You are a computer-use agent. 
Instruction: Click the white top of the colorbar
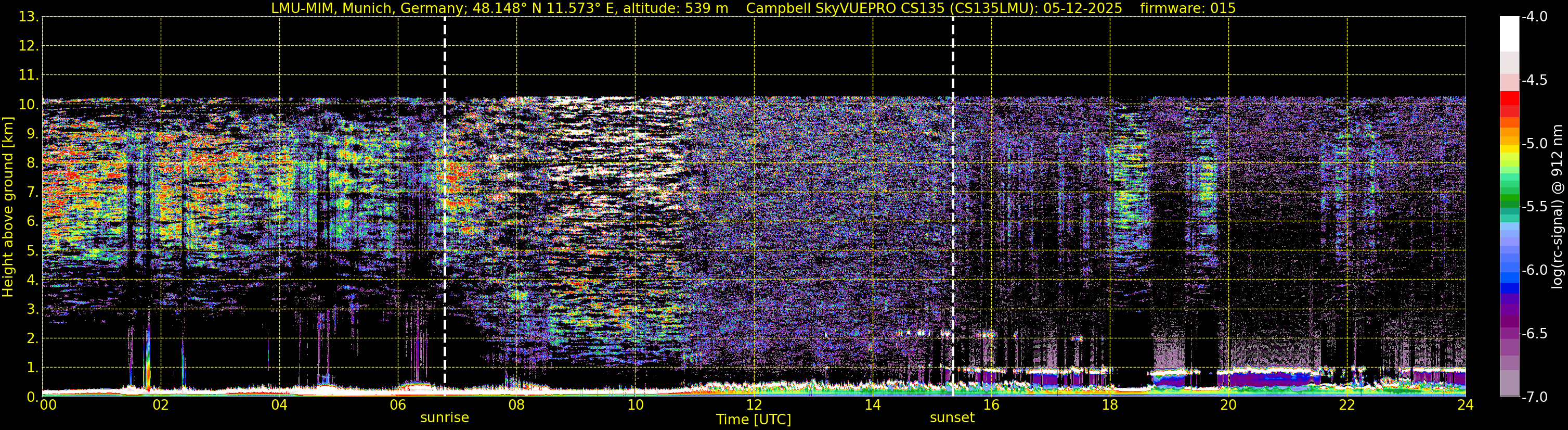[1509, 33]
